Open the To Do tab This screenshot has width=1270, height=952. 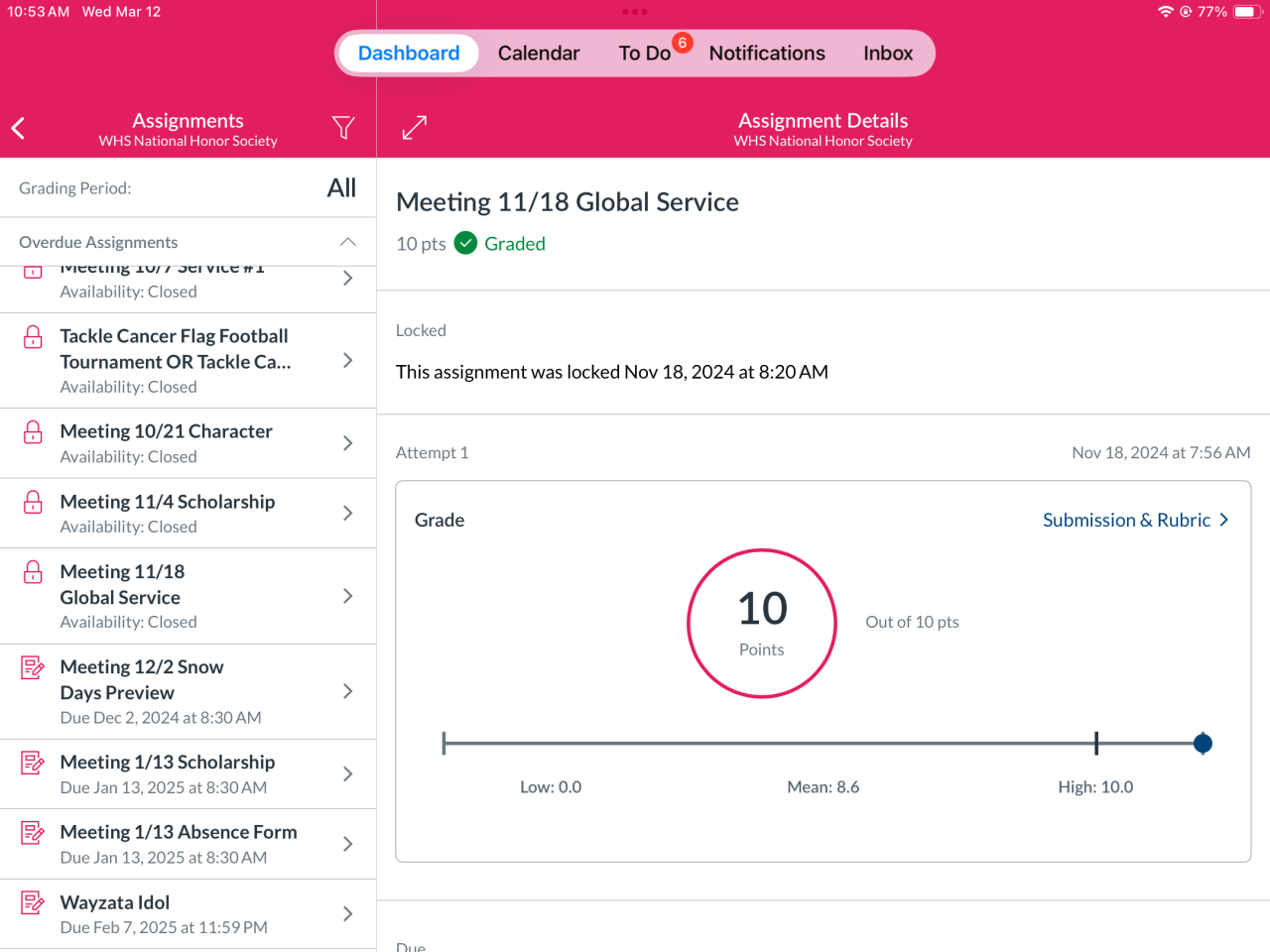[645, 54]
